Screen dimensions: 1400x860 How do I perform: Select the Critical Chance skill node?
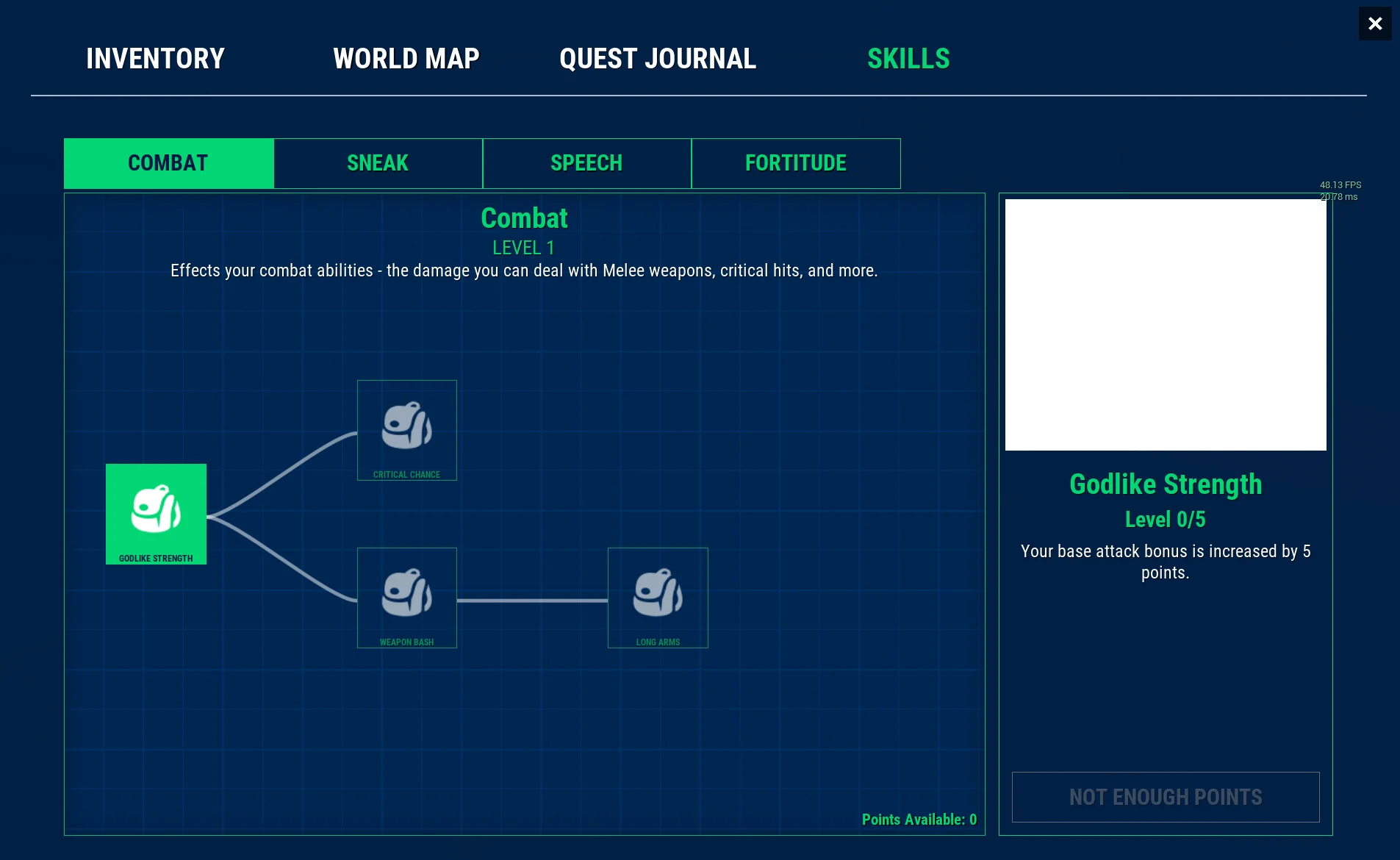click(406, 430)
